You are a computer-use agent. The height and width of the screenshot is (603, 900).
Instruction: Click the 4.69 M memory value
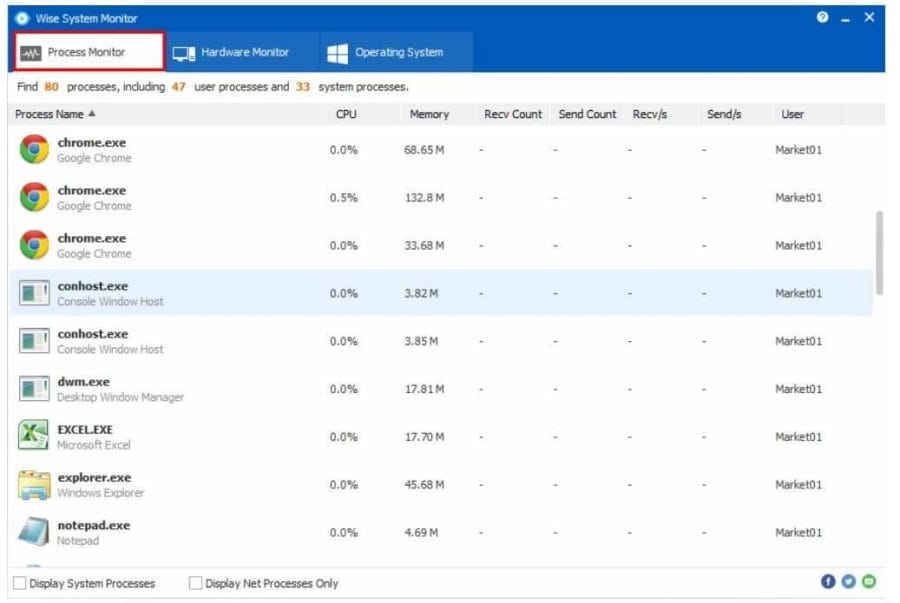(x=421, y=532)
